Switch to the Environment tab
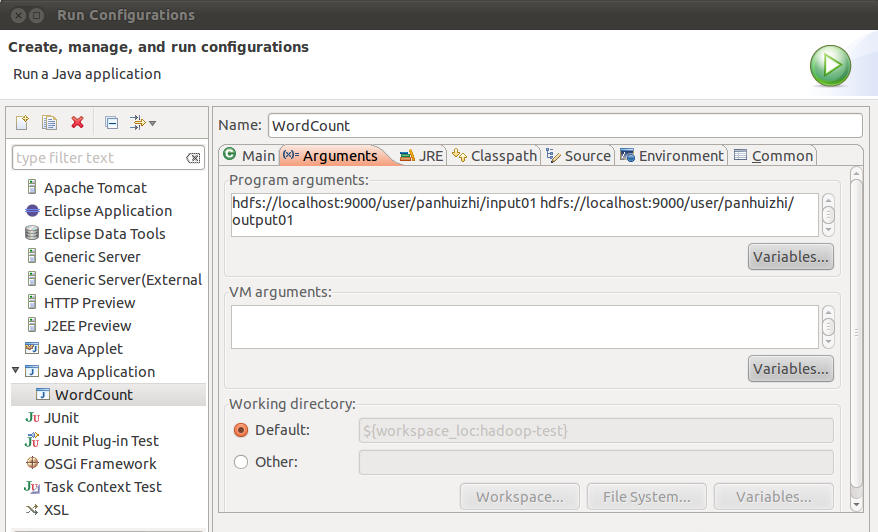878x532 pixels. (x=671, y=155)
